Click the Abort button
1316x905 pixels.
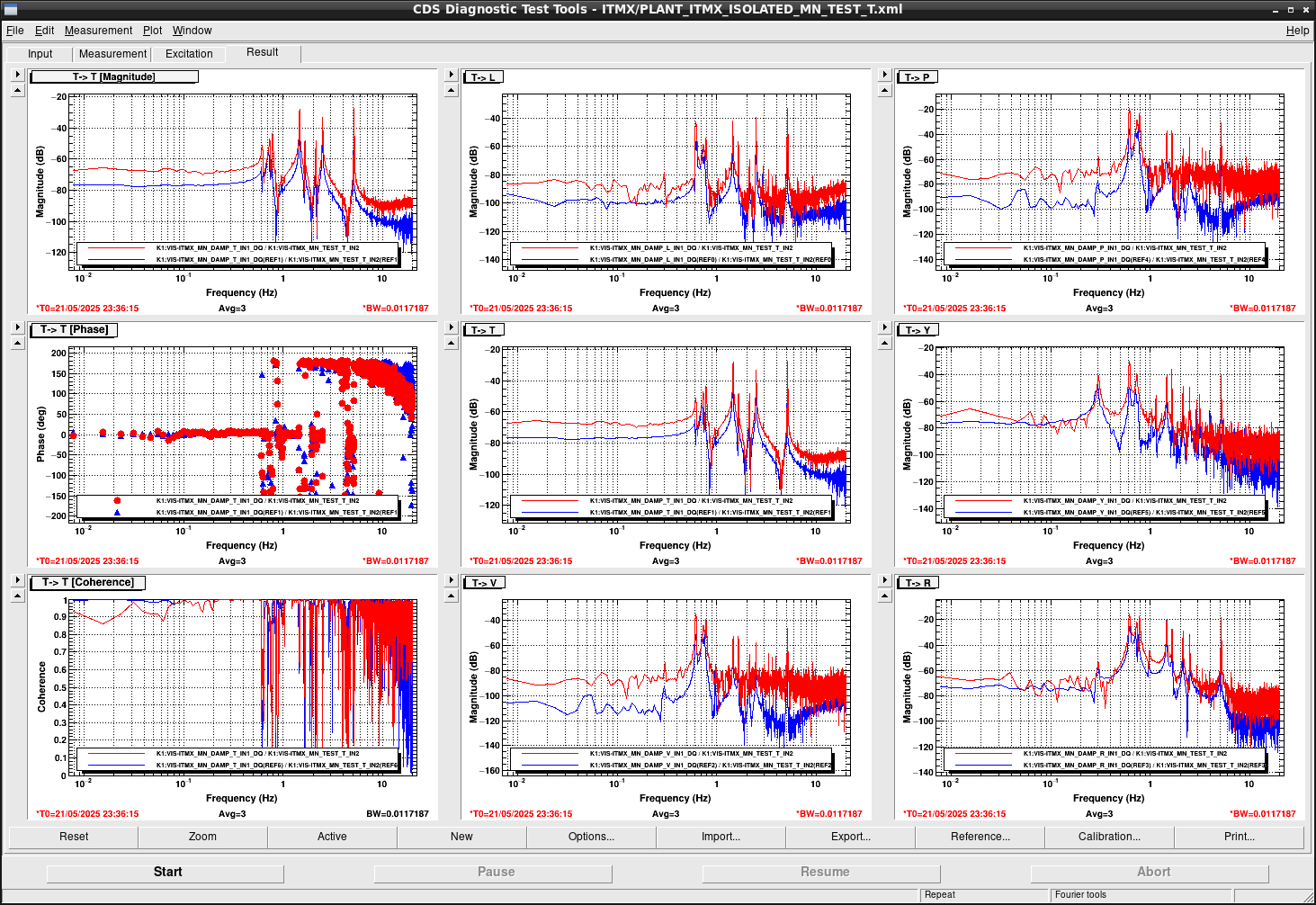point(1150,873)
